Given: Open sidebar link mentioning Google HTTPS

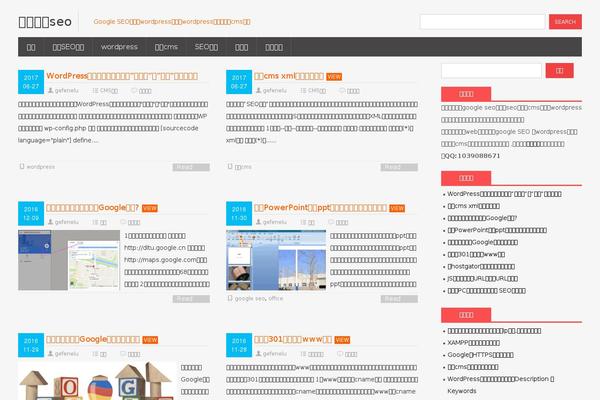Looking at the screenshot, I should [x=480, y=355].
